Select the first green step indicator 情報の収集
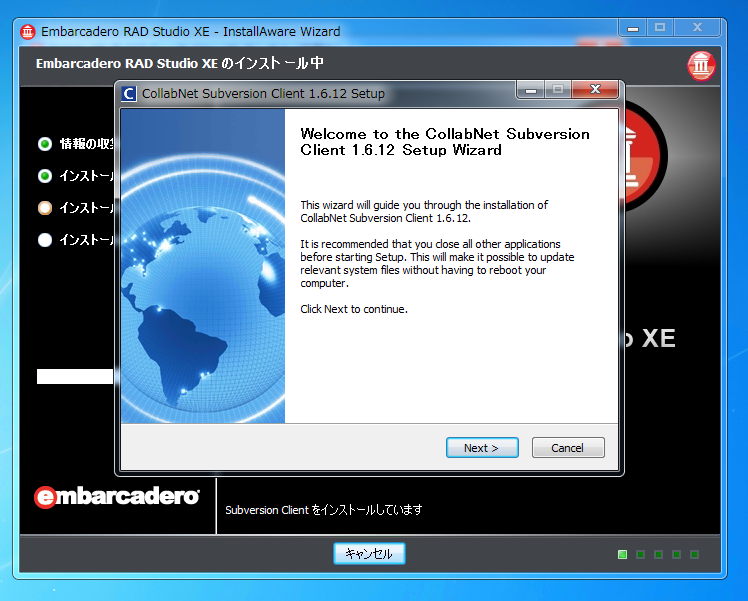Screen dimensions: 748x601 pos(45,144)
